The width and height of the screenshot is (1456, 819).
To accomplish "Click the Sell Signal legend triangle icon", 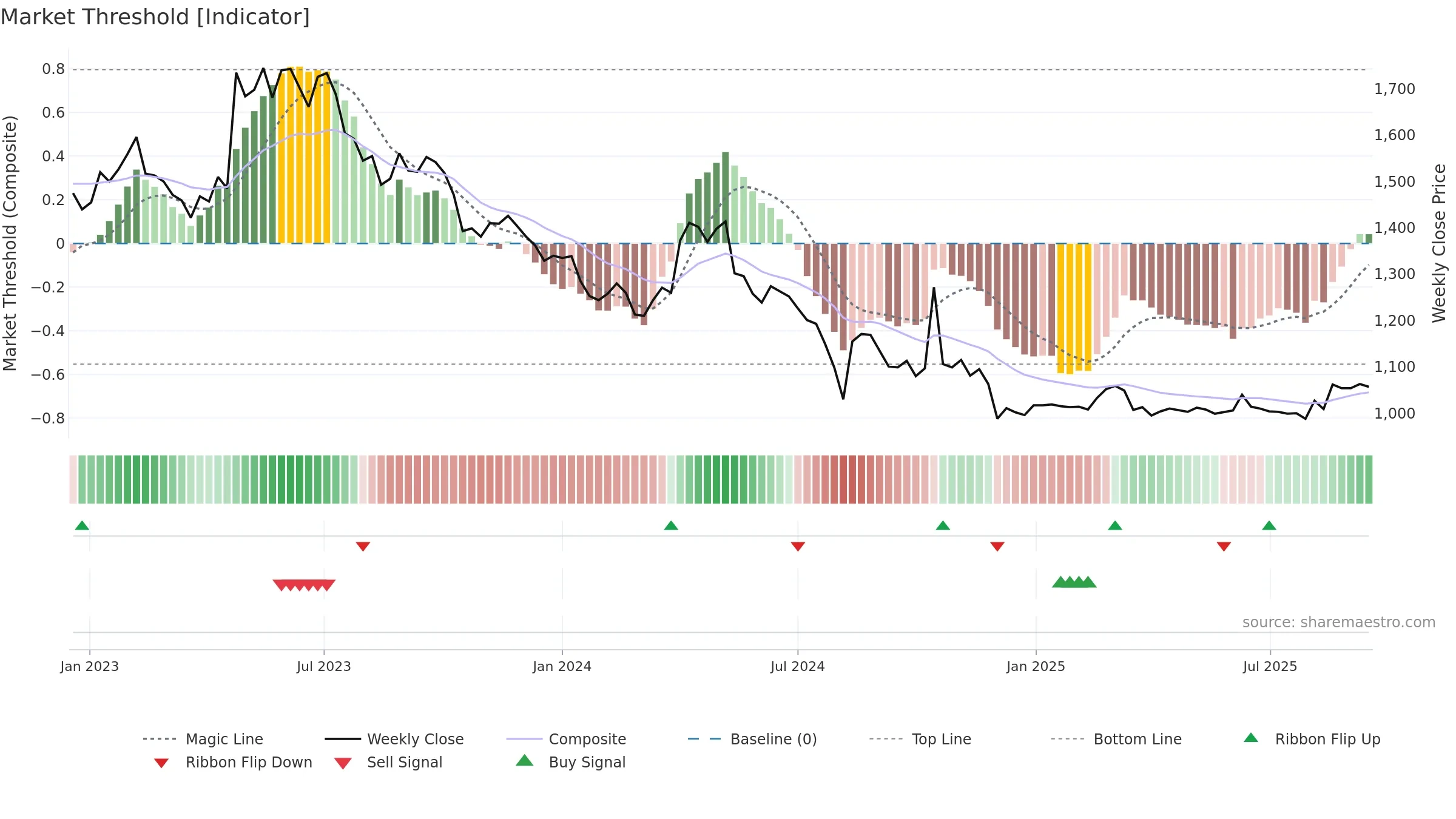I will point(343,763).
